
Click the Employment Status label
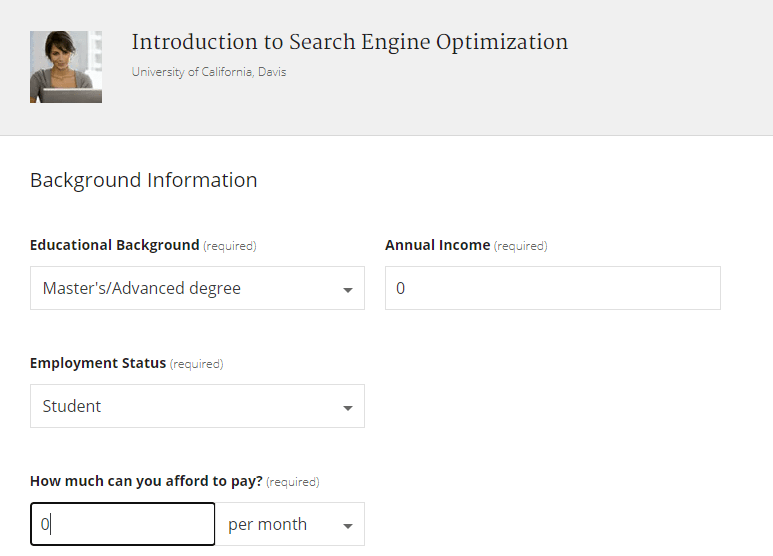(x=98, y=363)
